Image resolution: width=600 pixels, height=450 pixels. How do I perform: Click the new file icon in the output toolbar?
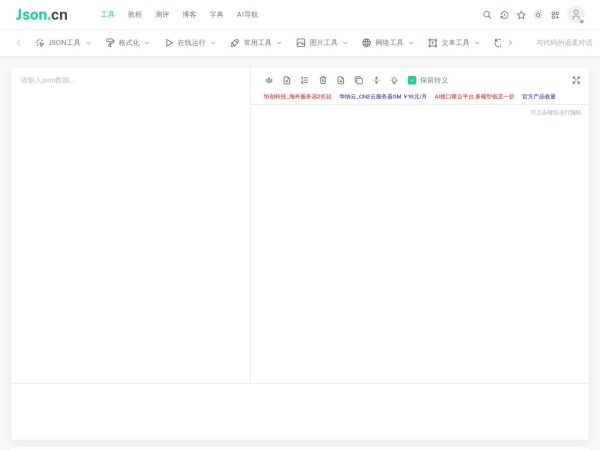[287, 80]
